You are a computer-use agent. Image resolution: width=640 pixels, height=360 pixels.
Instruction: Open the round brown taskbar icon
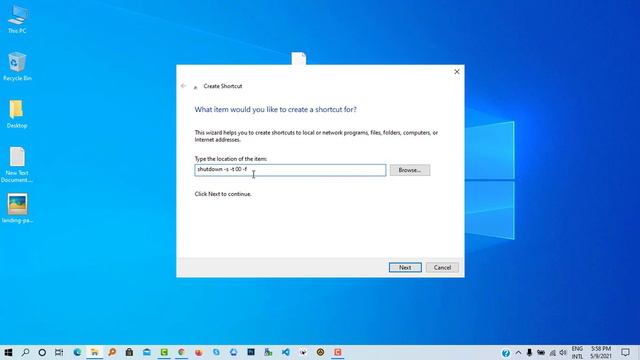[x=320, y=352]
